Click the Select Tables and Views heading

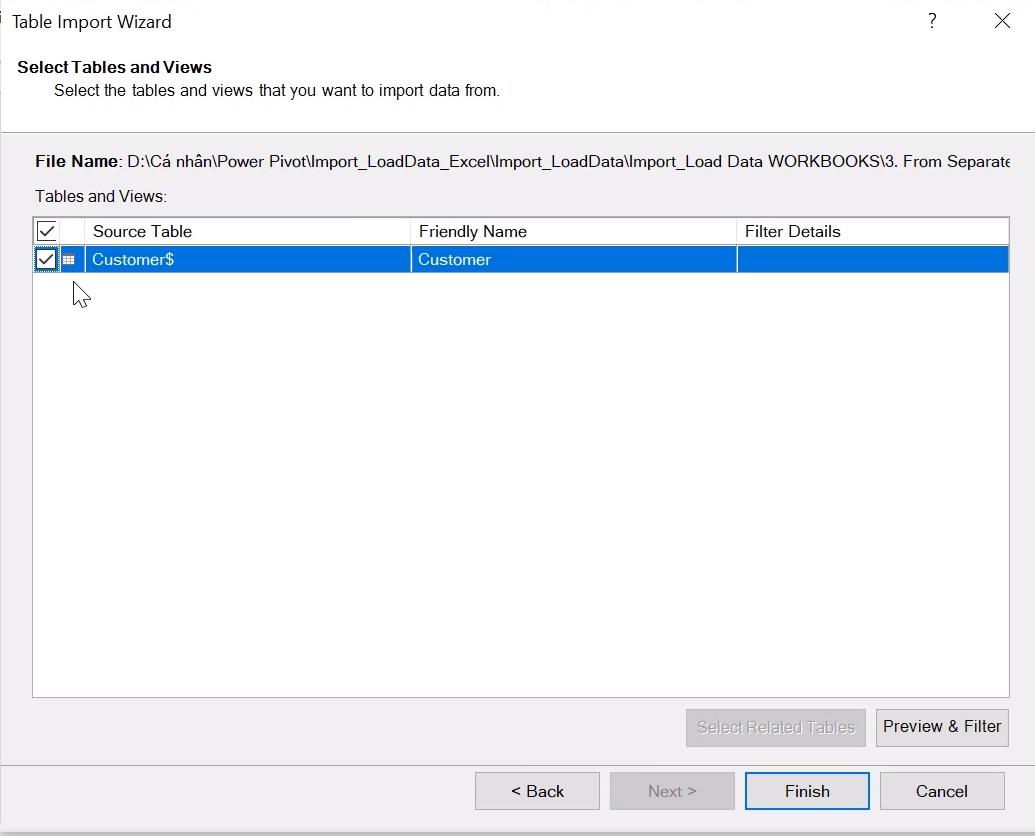coord(114,67)
